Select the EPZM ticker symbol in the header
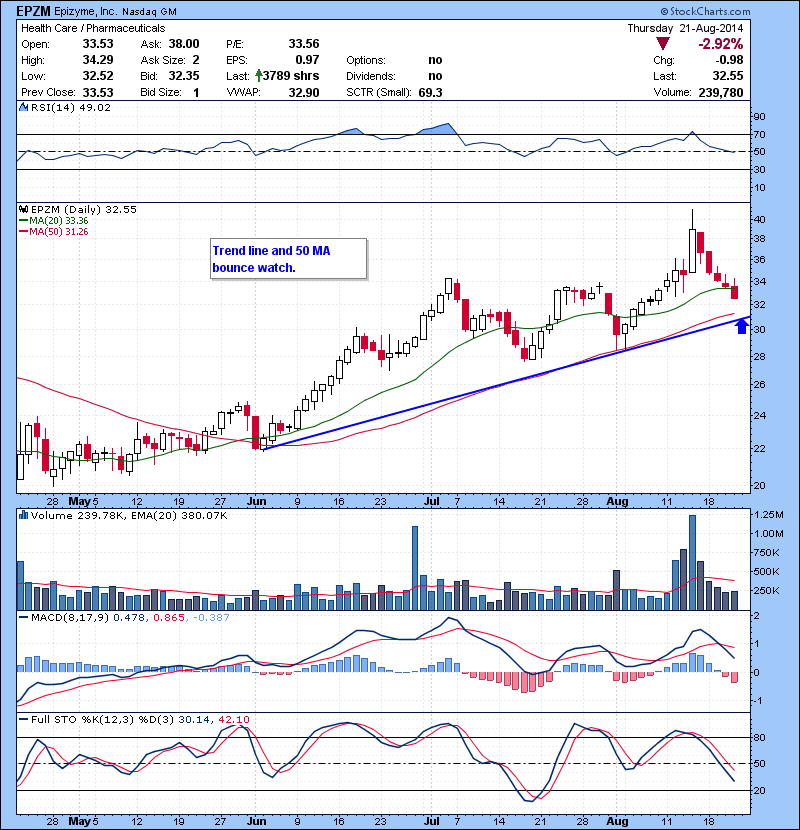 [33, 11]
